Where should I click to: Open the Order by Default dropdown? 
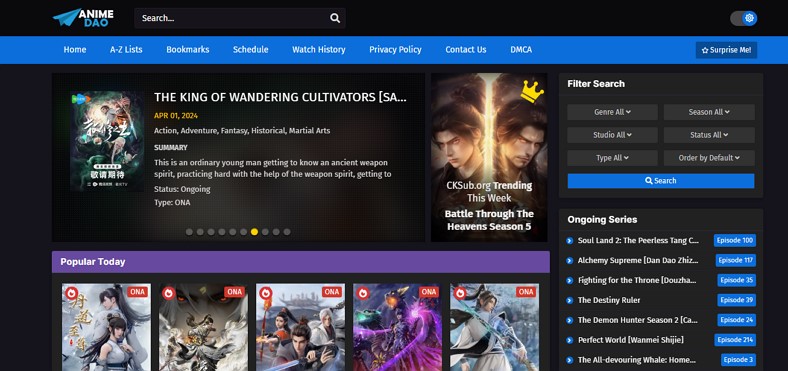click(x=709, y=158)
